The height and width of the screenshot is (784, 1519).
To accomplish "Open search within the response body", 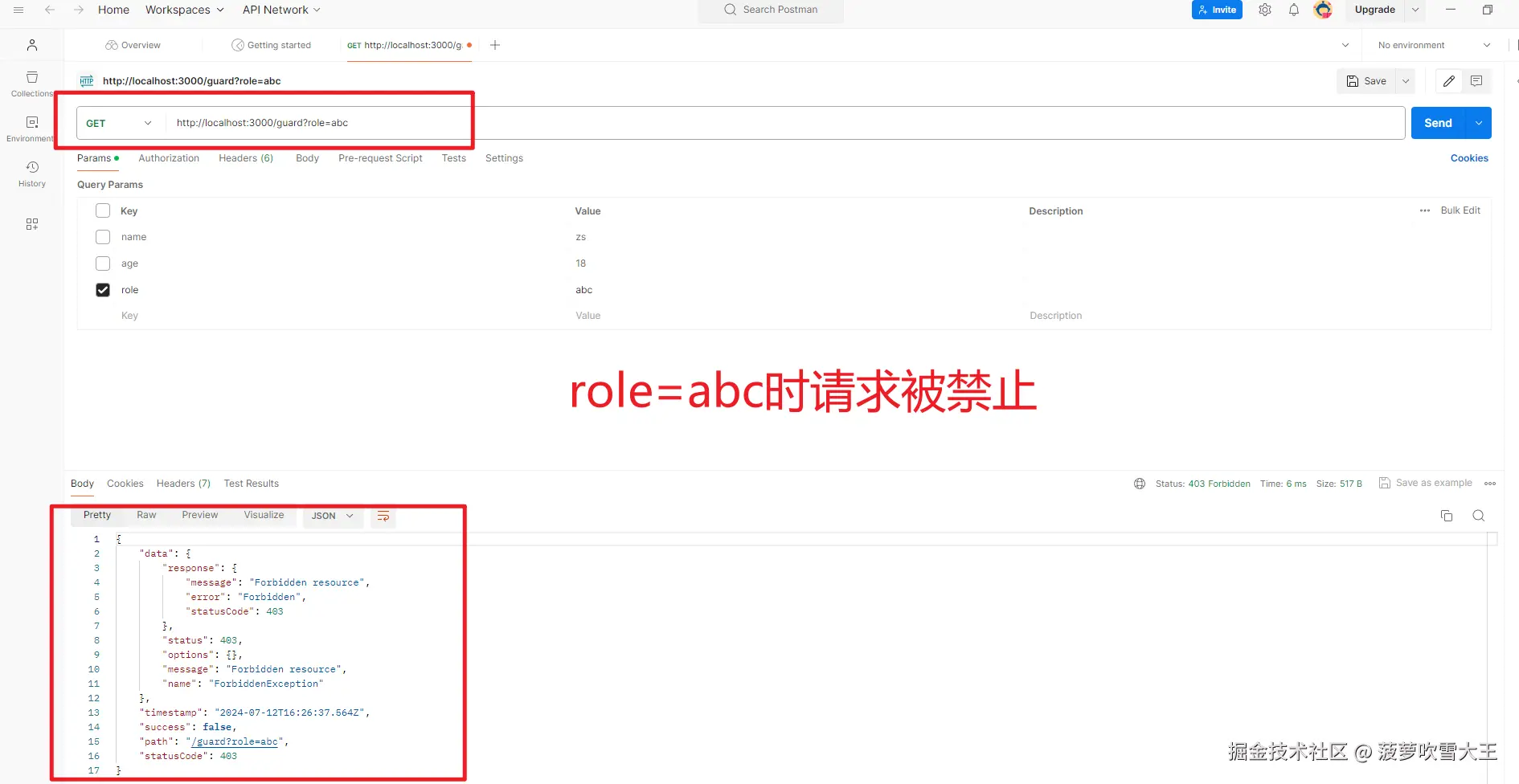I will pos(1479,516).
